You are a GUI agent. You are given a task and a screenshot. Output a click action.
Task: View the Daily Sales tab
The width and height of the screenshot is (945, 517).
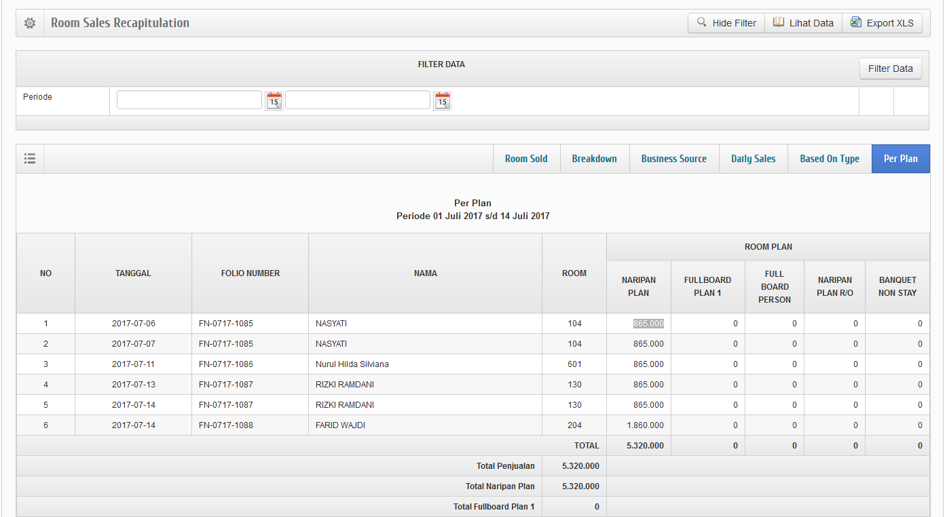click(753, 159)
